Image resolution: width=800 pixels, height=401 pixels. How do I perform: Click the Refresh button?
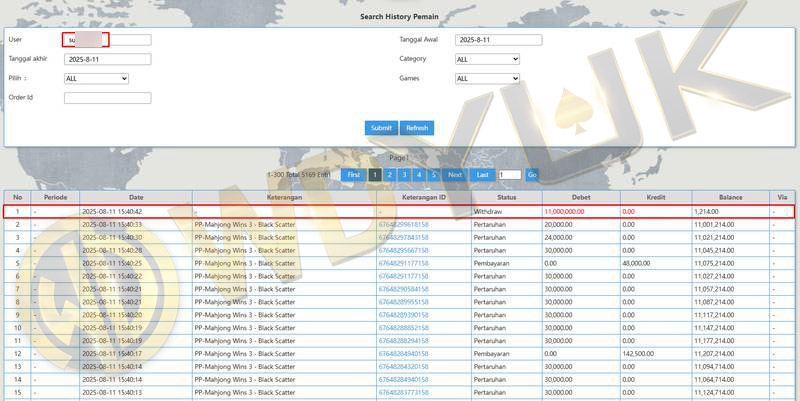pyautogui.click(x=417, y=128)
